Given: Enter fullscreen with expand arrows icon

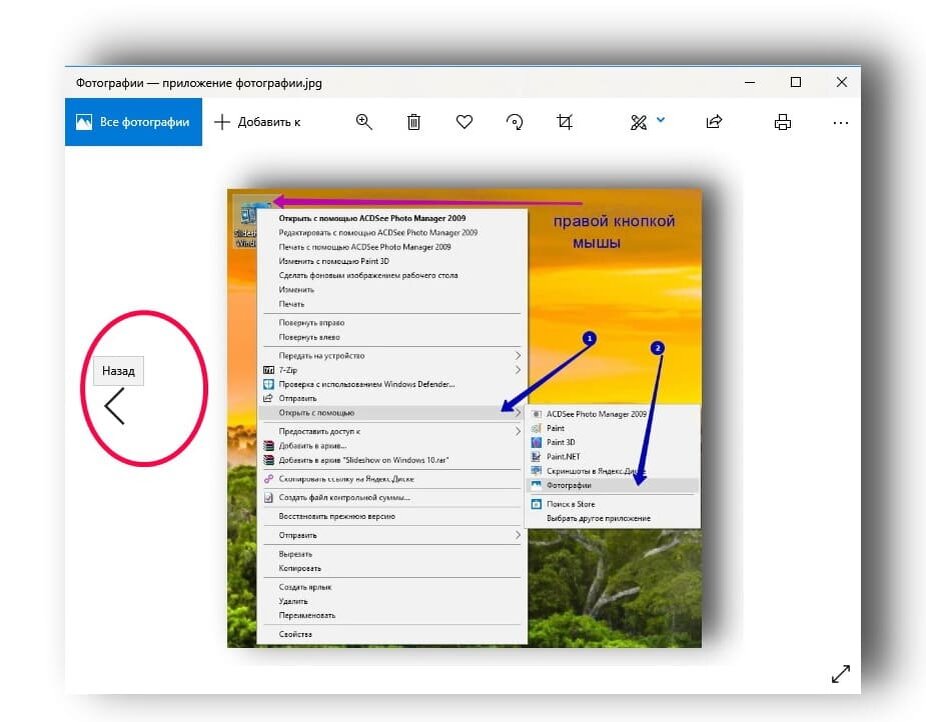Looking at the screenshot, I should tap(841, 673).
